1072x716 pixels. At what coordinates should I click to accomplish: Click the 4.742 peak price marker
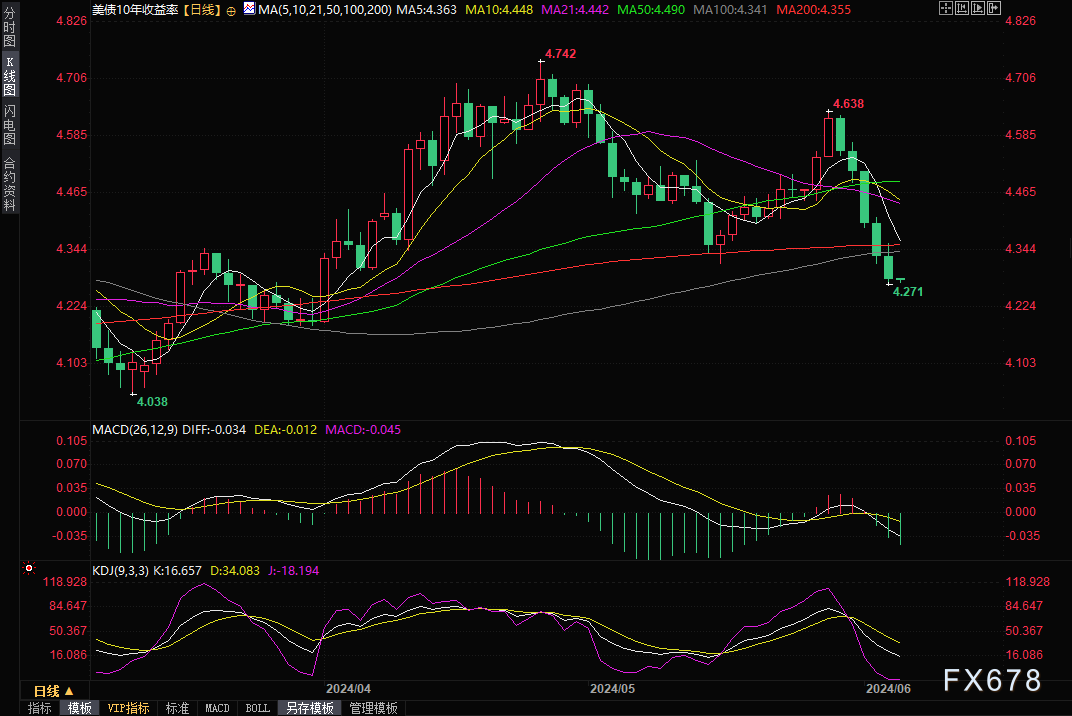click(x=560, y=53)
